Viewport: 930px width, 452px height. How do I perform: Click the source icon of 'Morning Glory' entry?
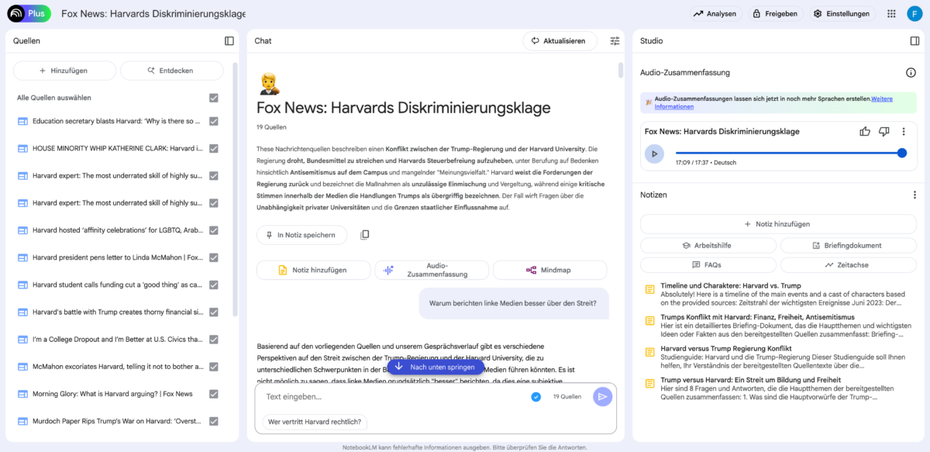23,394
